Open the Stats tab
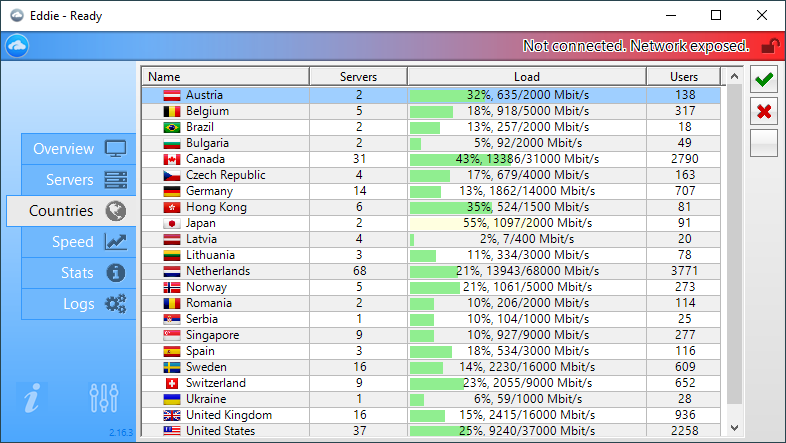 pos(79,273)
